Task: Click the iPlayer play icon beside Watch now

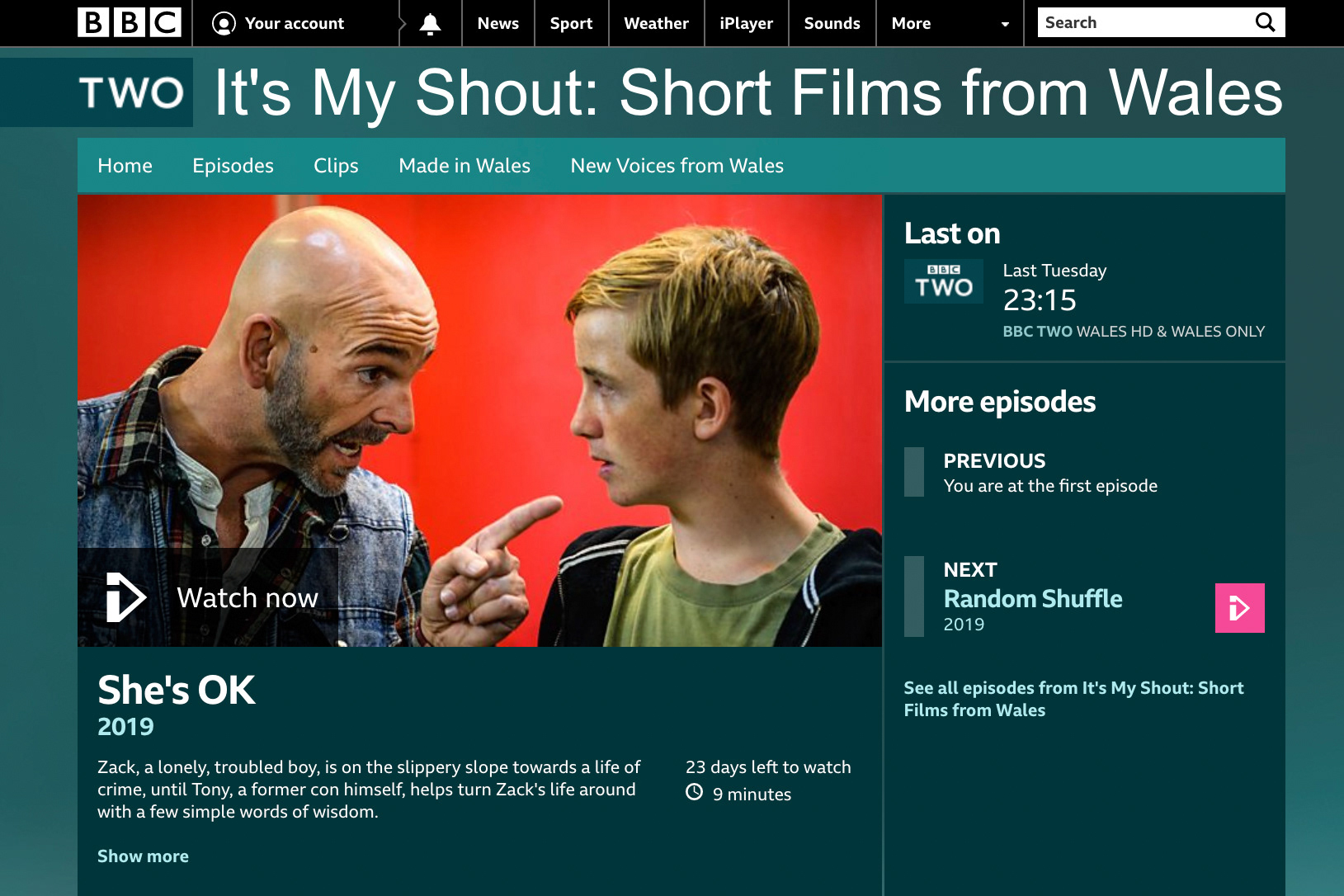Action: tap(126, 597)
